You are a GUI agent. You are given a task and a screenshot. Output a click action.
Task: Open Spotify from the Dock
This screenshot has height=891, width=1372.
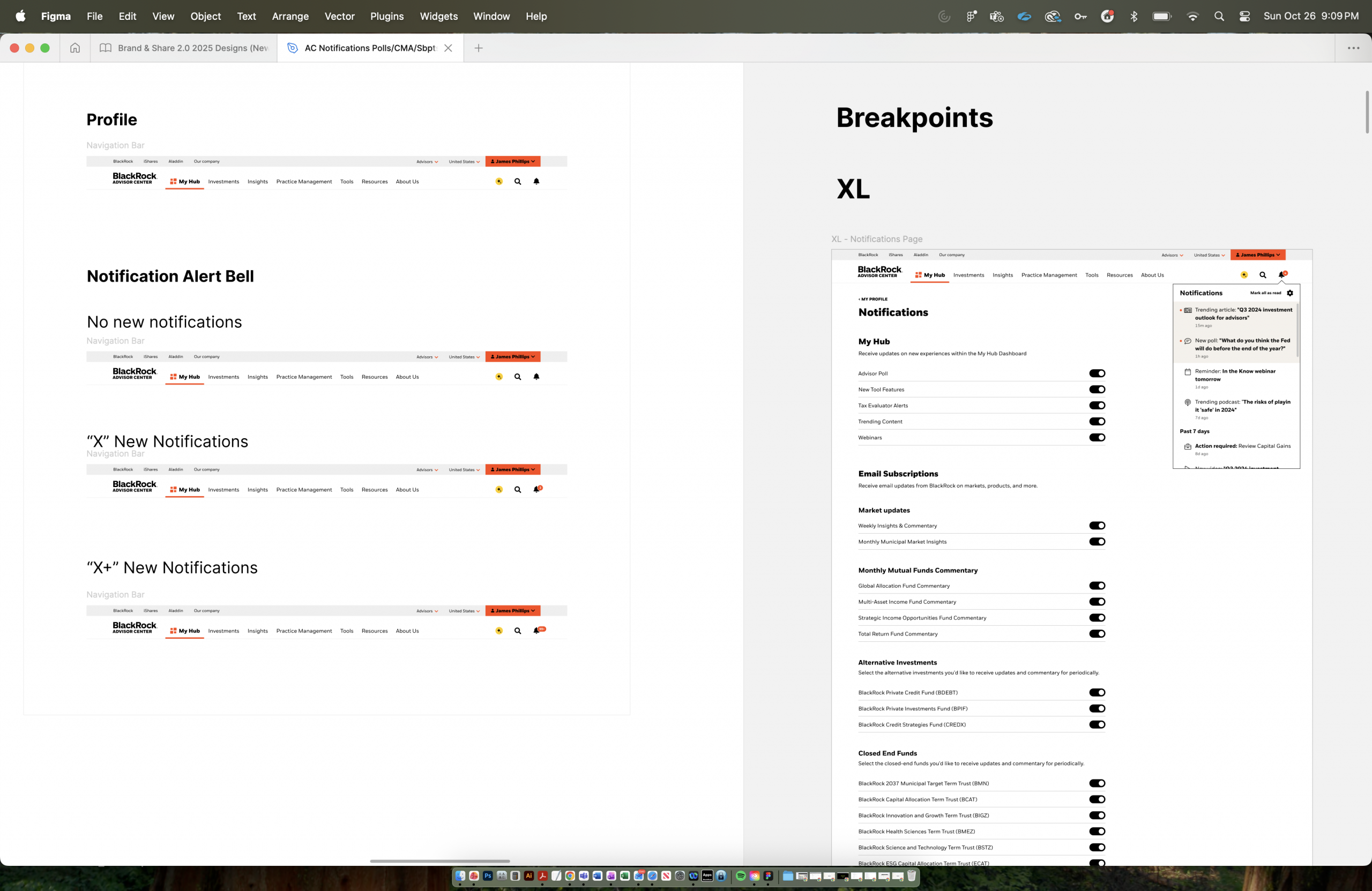coord(741,876)
